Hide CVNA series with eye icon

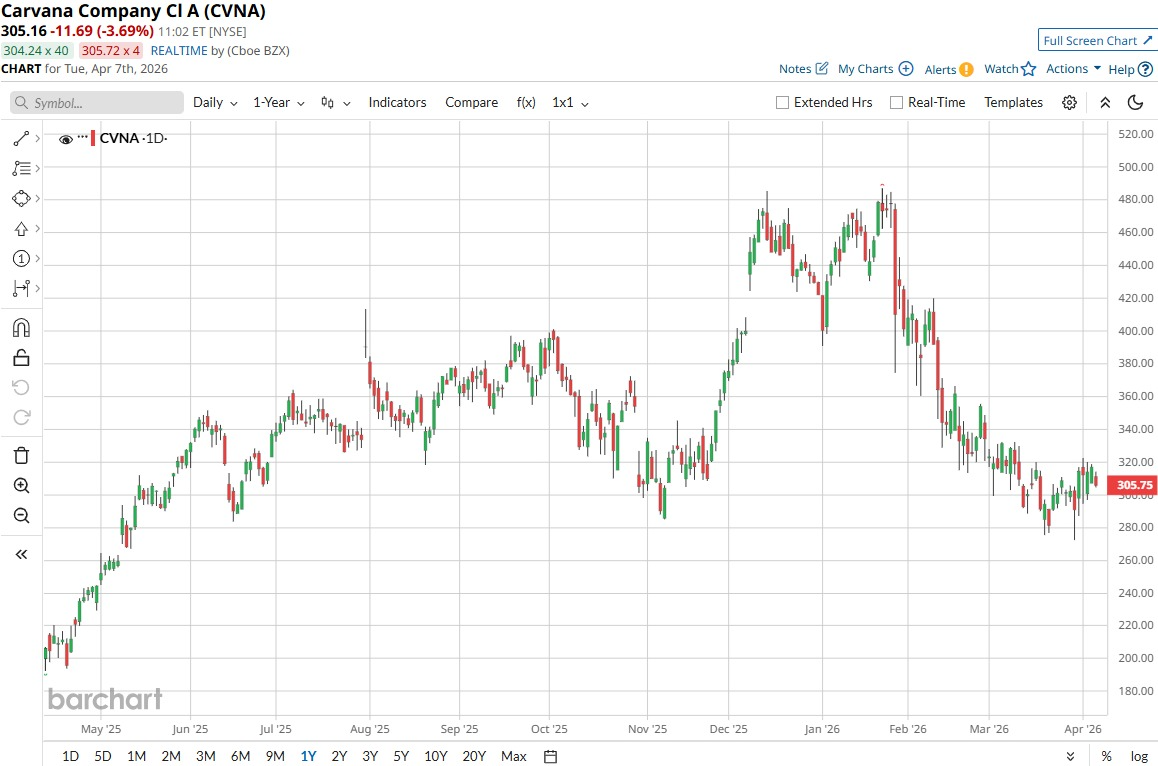click(x=66, y=139)
